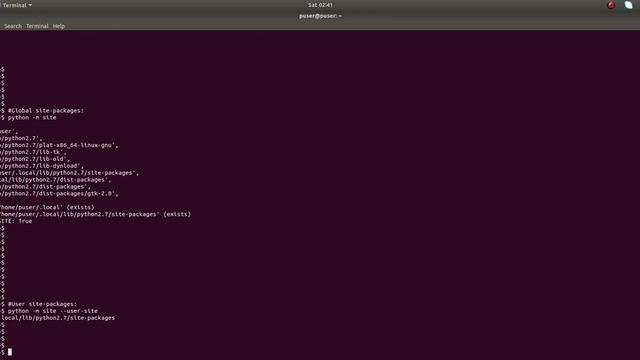Click the white tray icon at top right
This screenshot has width=640, height=360.
[x=629, y=5]
